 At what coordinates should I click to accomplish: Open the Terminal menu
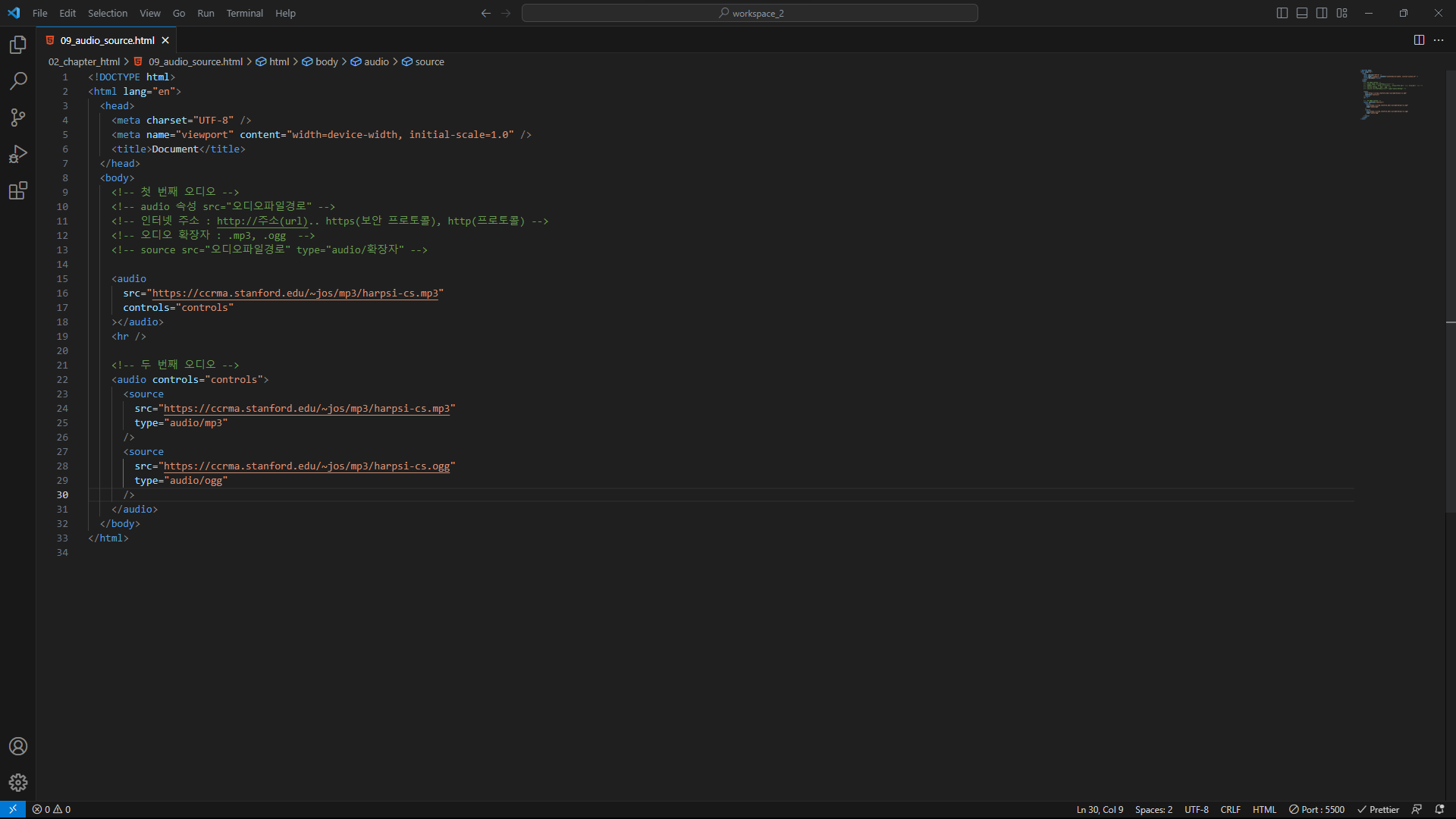click(x=244, y=13)
